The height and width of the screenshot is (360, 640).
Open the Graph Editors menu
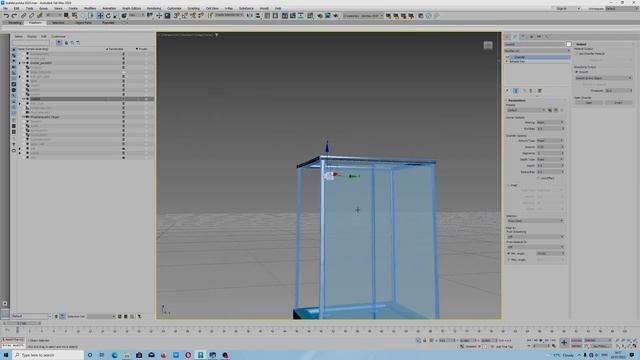[x=131, y=8]
